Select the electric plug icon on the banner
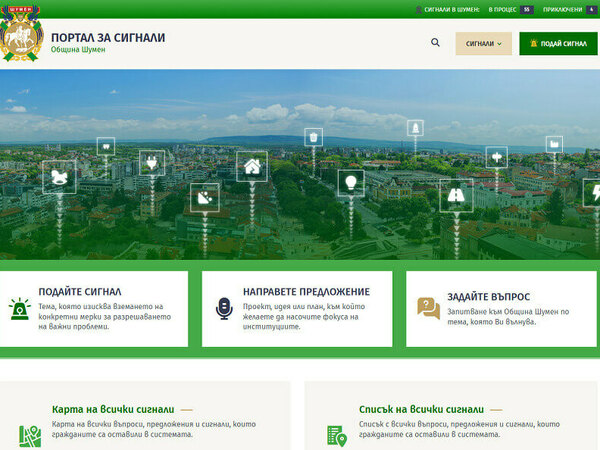This screenshot has height=450, width=600. pyautogui.click(x=152, y=163)
